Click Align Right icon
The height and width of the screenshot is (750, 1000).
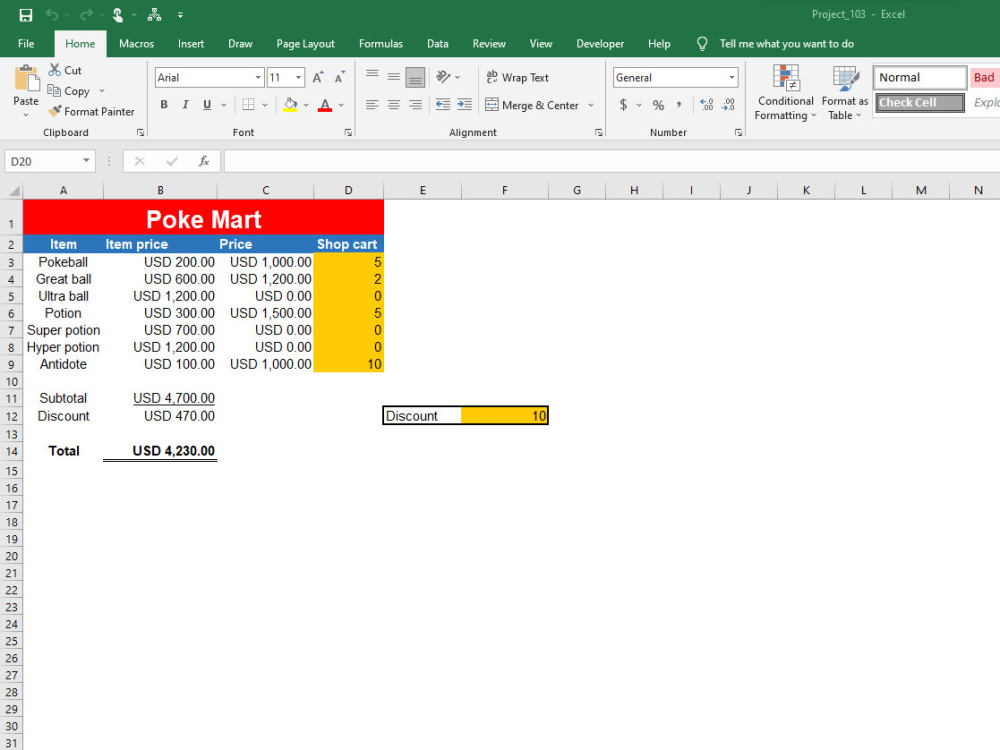[415, 105]
